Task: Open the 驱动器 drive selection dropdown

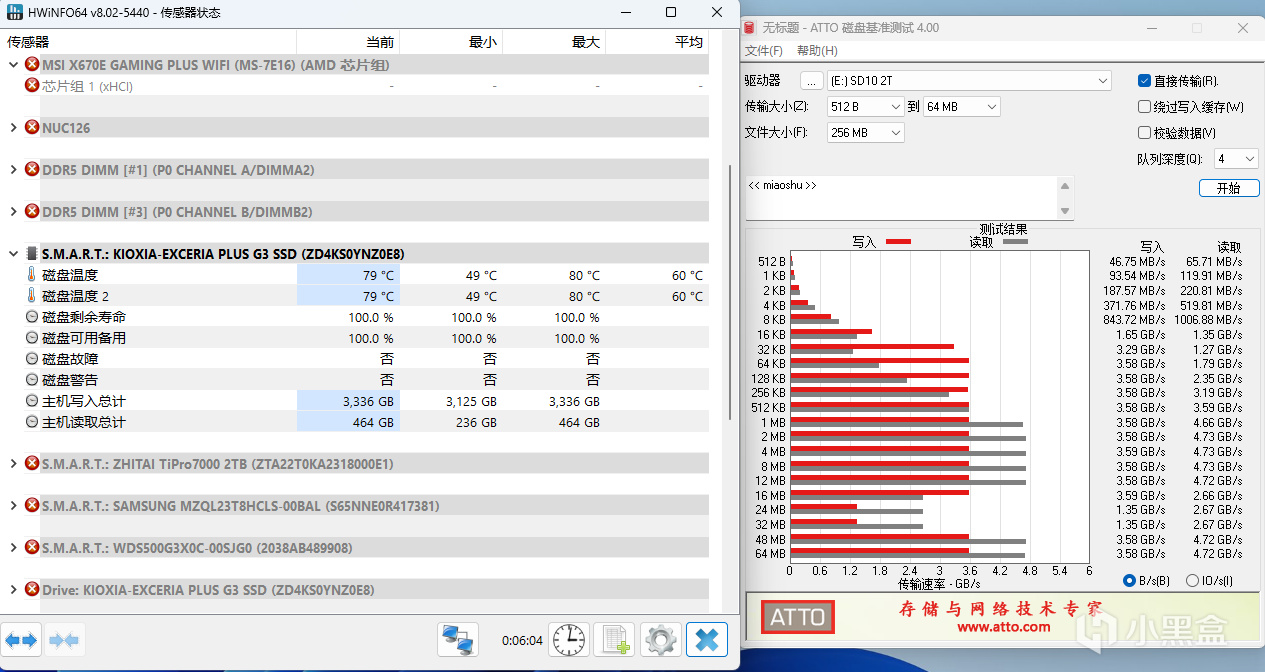Action: 969,81
